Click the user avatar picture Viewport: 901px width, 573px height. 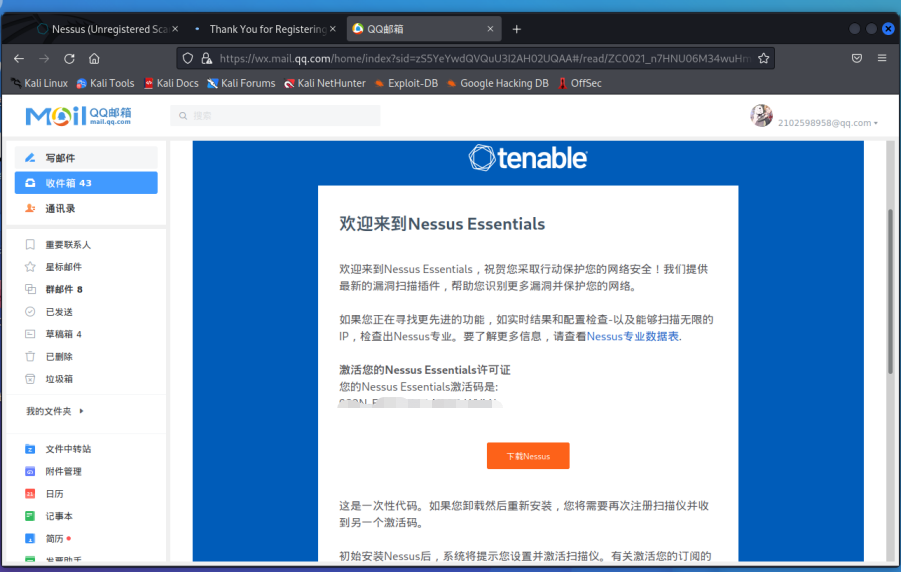pyautogui.click(x=761, y=116)
